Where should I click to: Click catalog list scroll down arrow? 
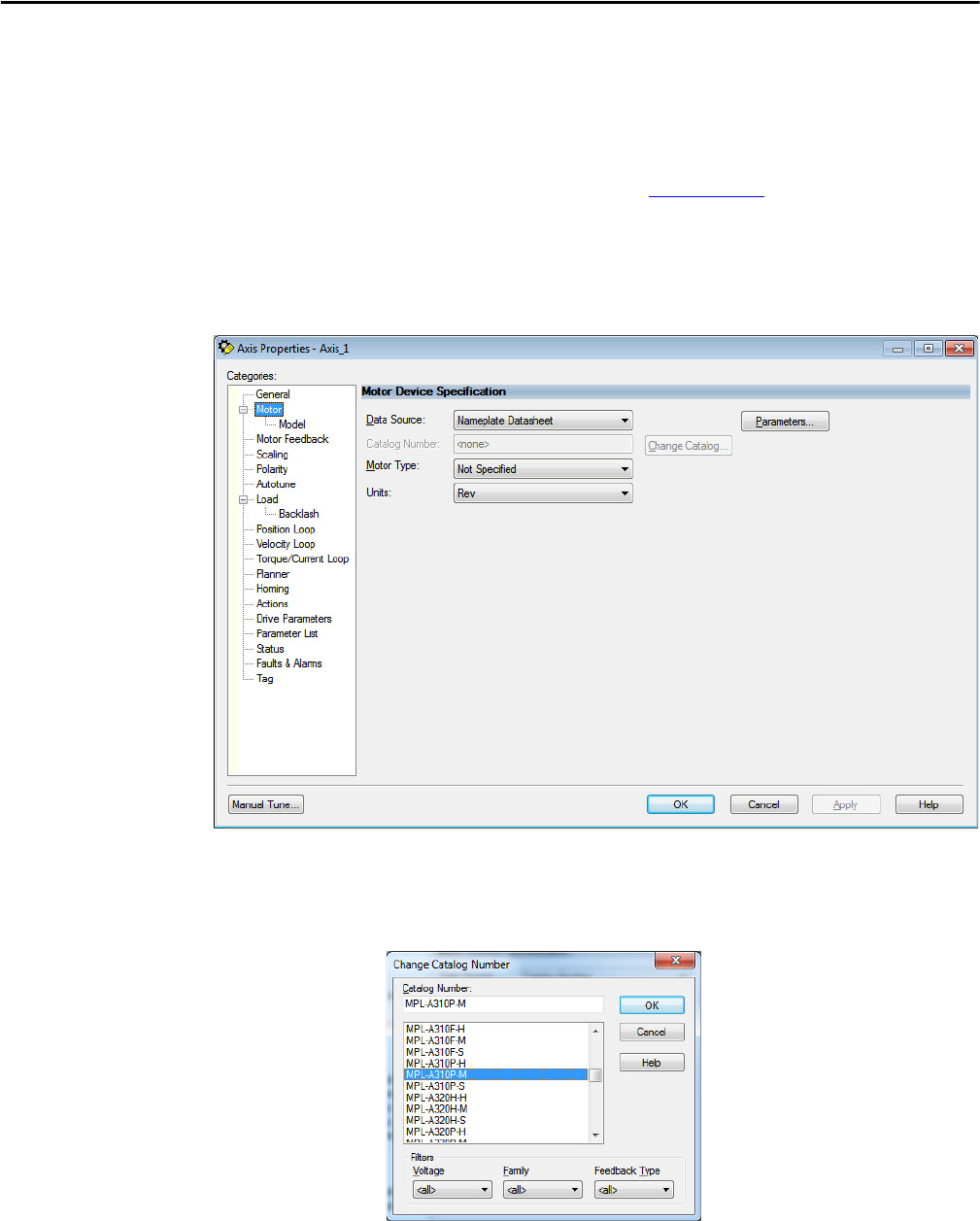click(x=595, y=1136)
